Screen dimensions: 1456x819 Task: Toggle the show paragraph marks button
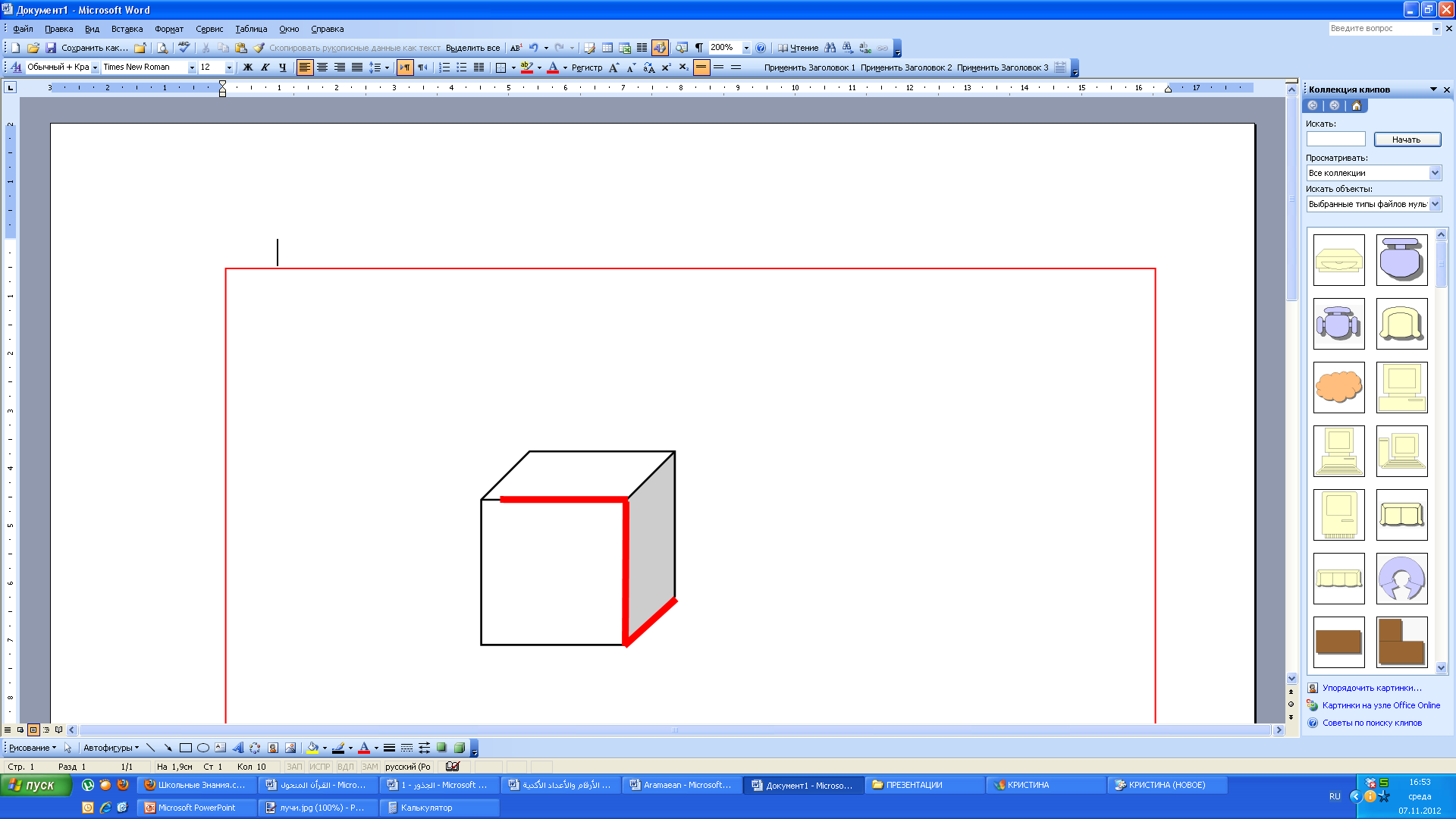[699, 48]
